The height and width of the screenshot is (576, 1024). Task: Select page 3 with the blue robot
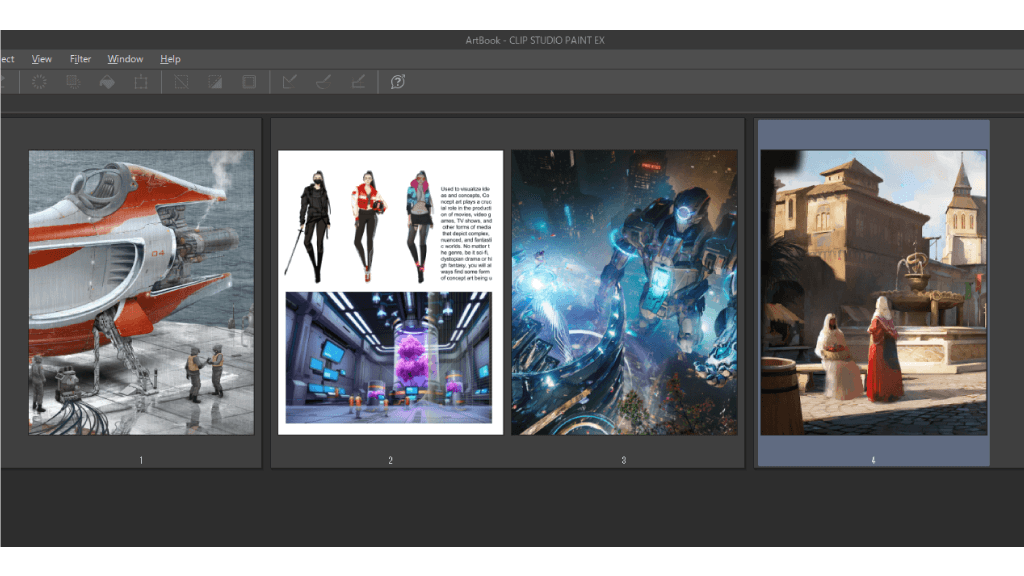coord(624,292)
